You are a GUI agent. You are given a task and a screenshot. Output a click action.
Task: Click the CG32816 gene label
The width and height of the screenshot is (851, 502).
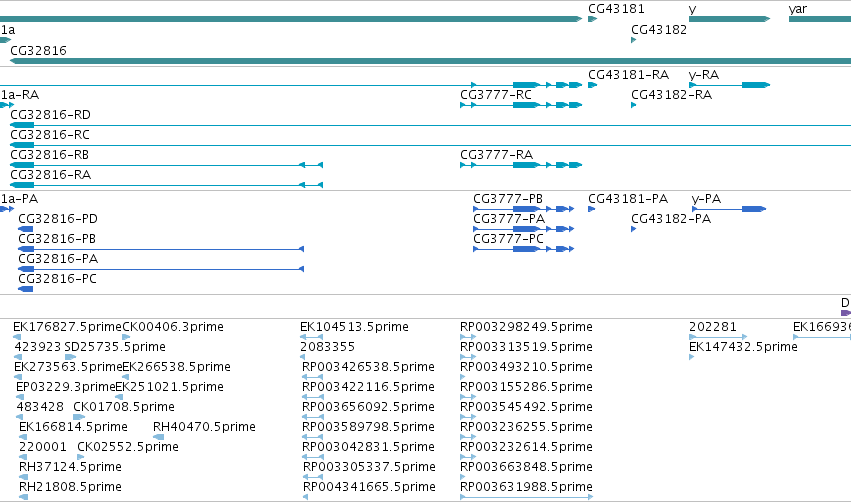coord(39,50)
